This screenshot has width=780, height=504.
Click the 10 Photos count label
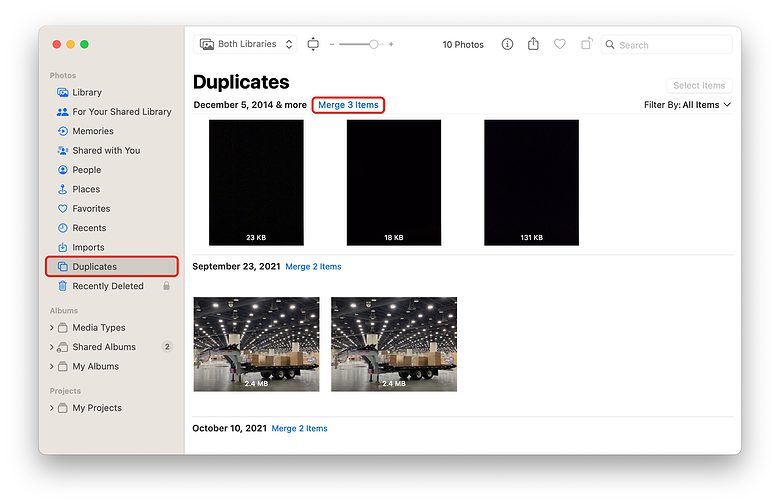click(463, 45)
